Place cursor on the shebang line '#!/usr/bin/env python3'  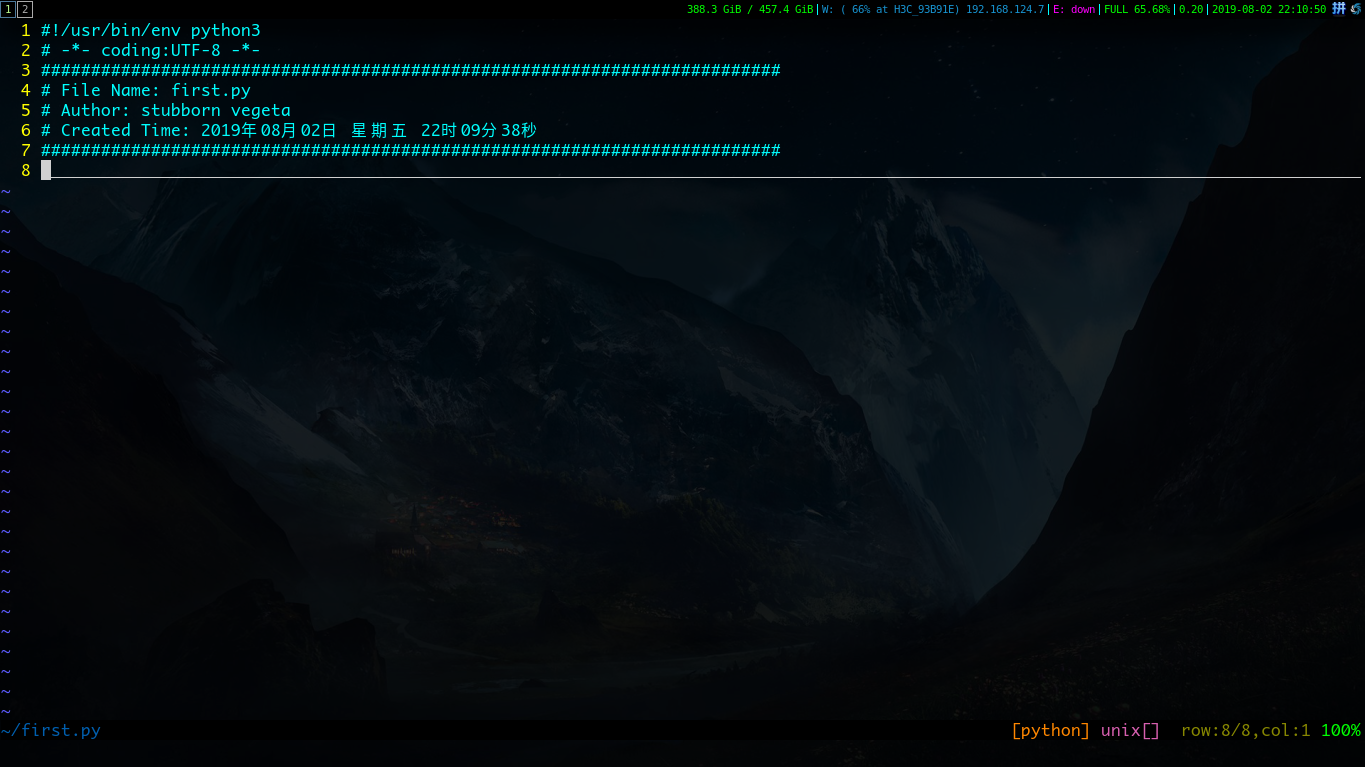151,30
